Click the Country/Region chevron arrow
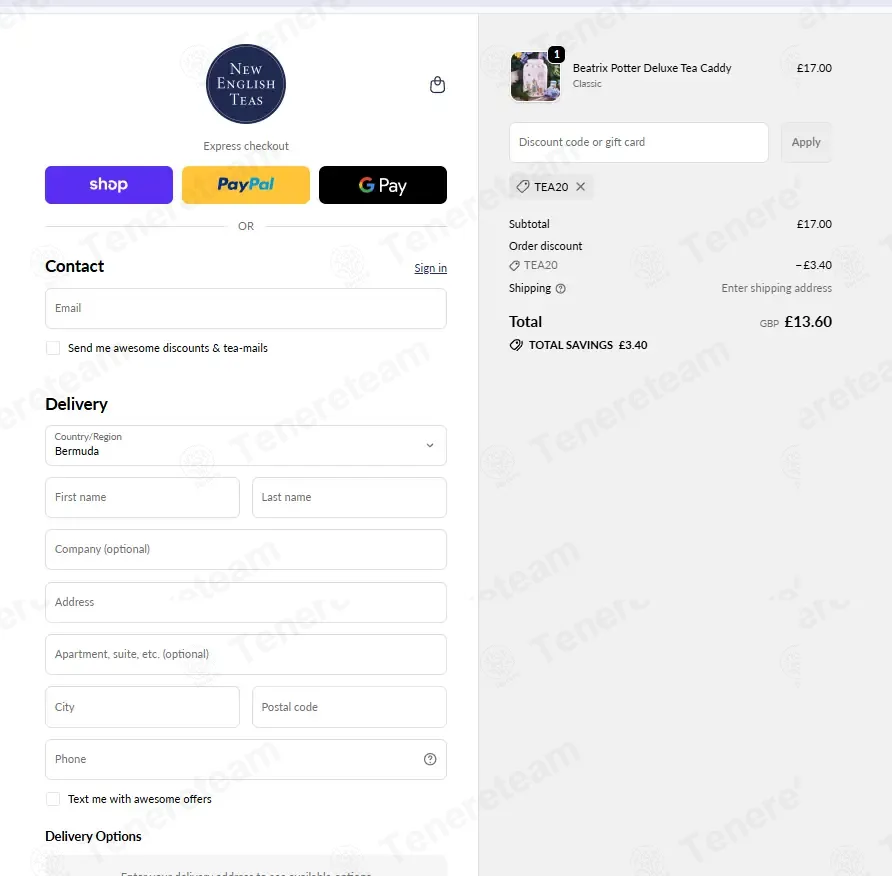 point(430,445)
